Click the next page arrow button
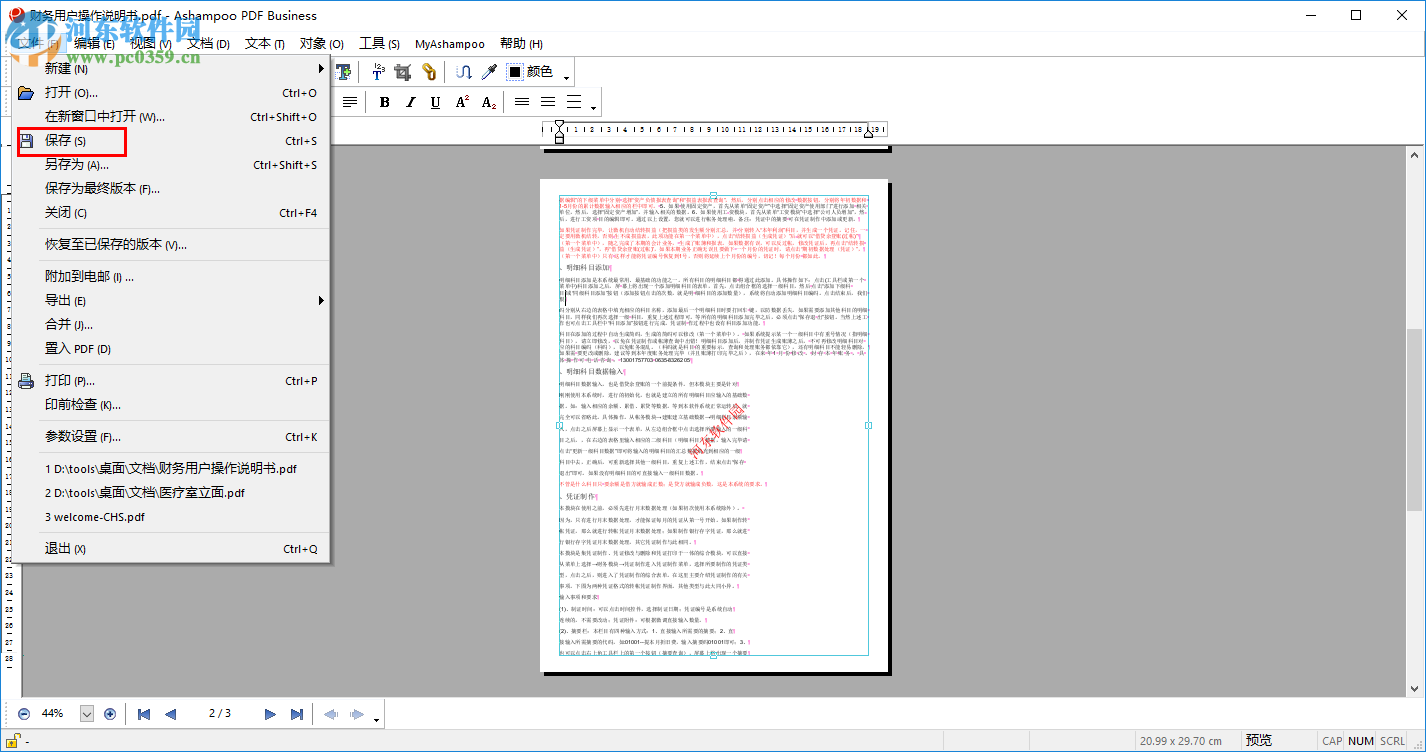 coord(269,713)
